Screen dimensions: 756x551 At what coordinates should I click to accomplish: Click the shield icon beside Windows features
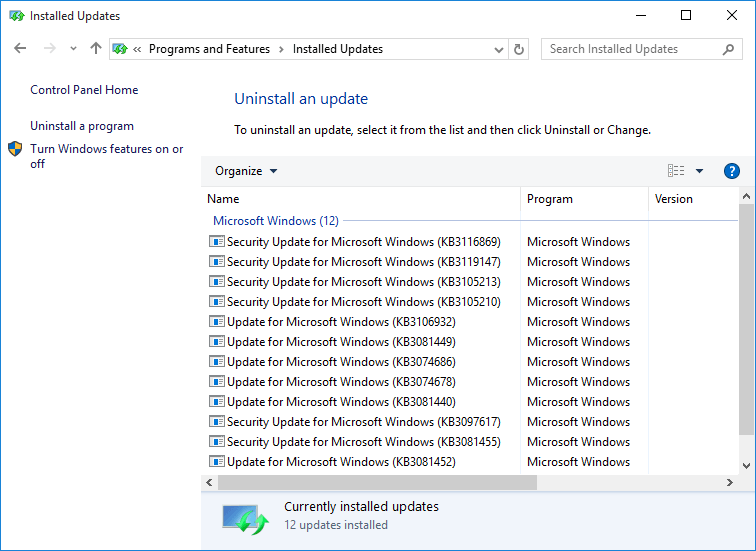tap(15, 149)
